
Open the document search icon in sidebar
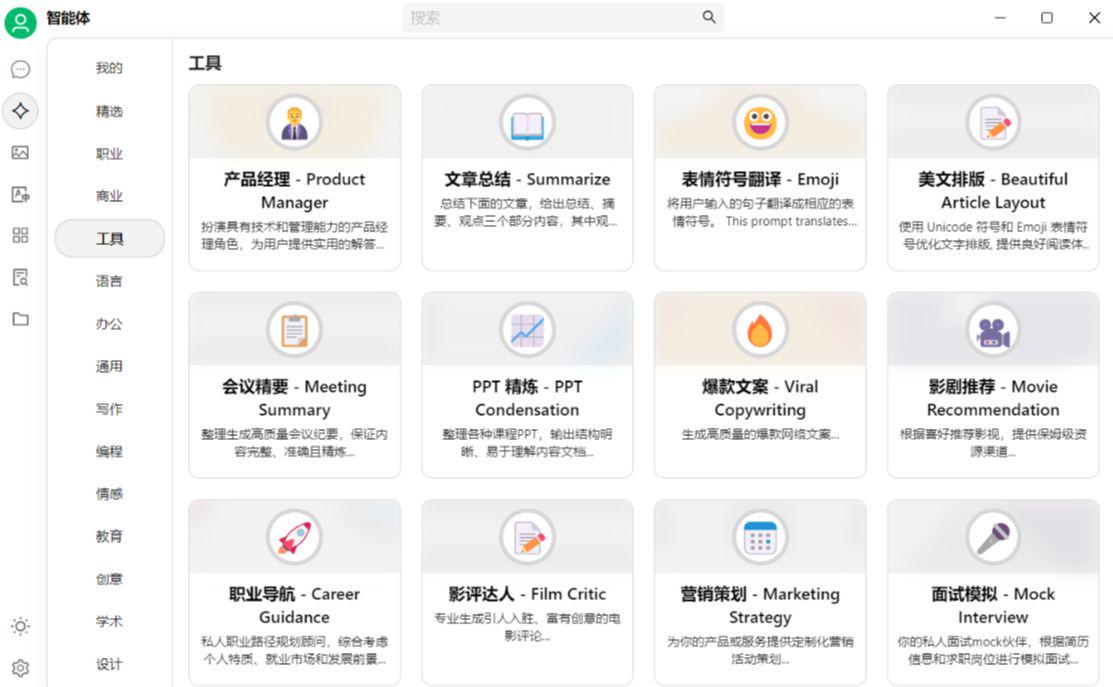click(20, 277)
